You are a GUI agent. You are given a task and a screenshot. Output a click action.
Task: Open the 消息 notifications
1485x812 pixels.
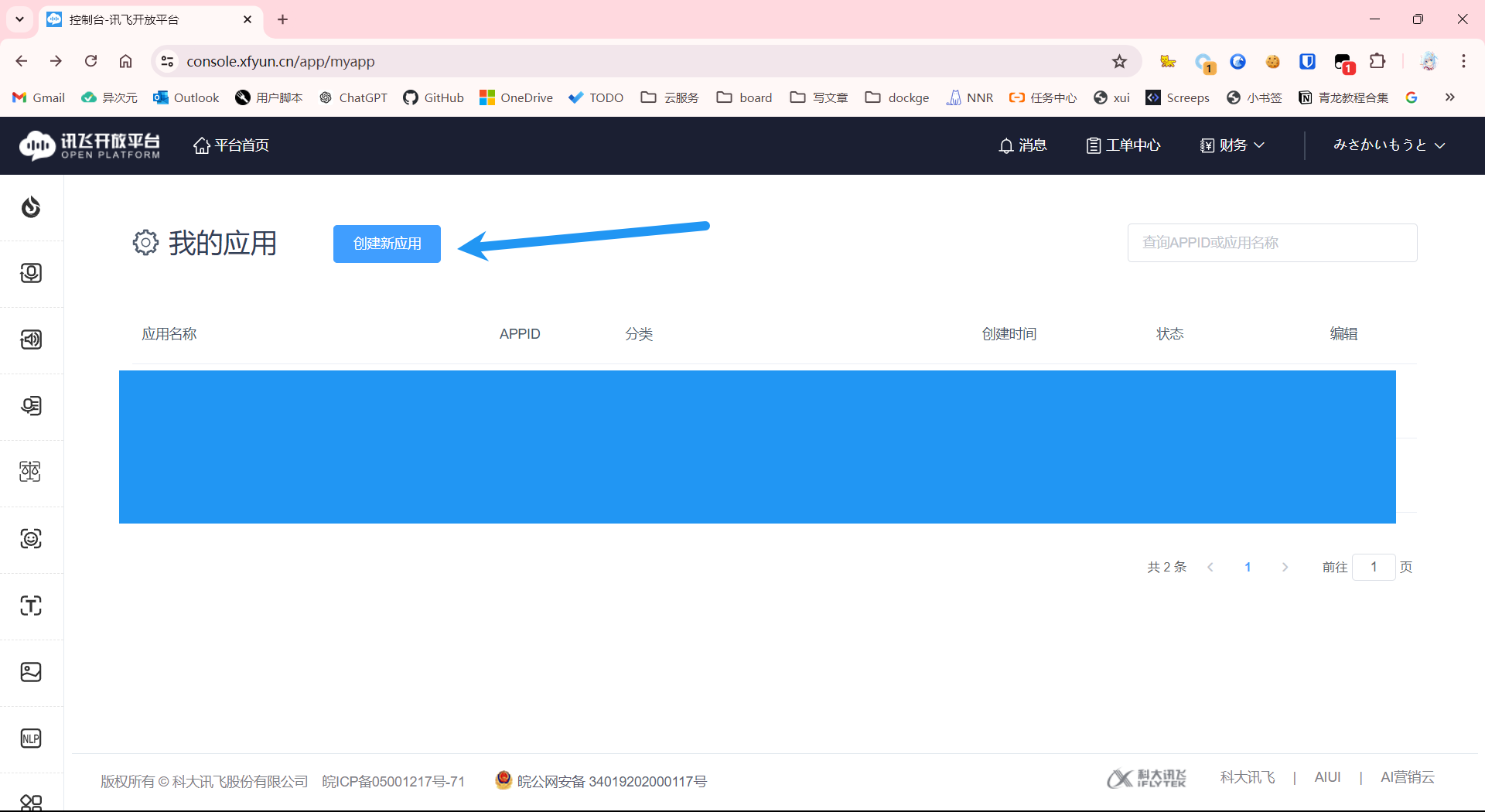1022,145
